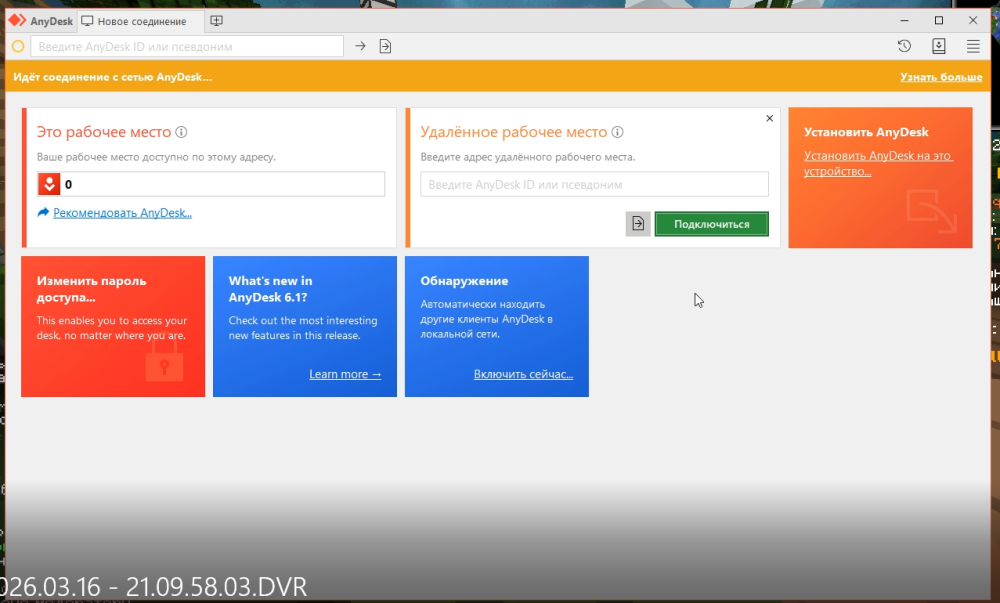
Task: Click the connect arrow next to the address bar
Action: 360,46
